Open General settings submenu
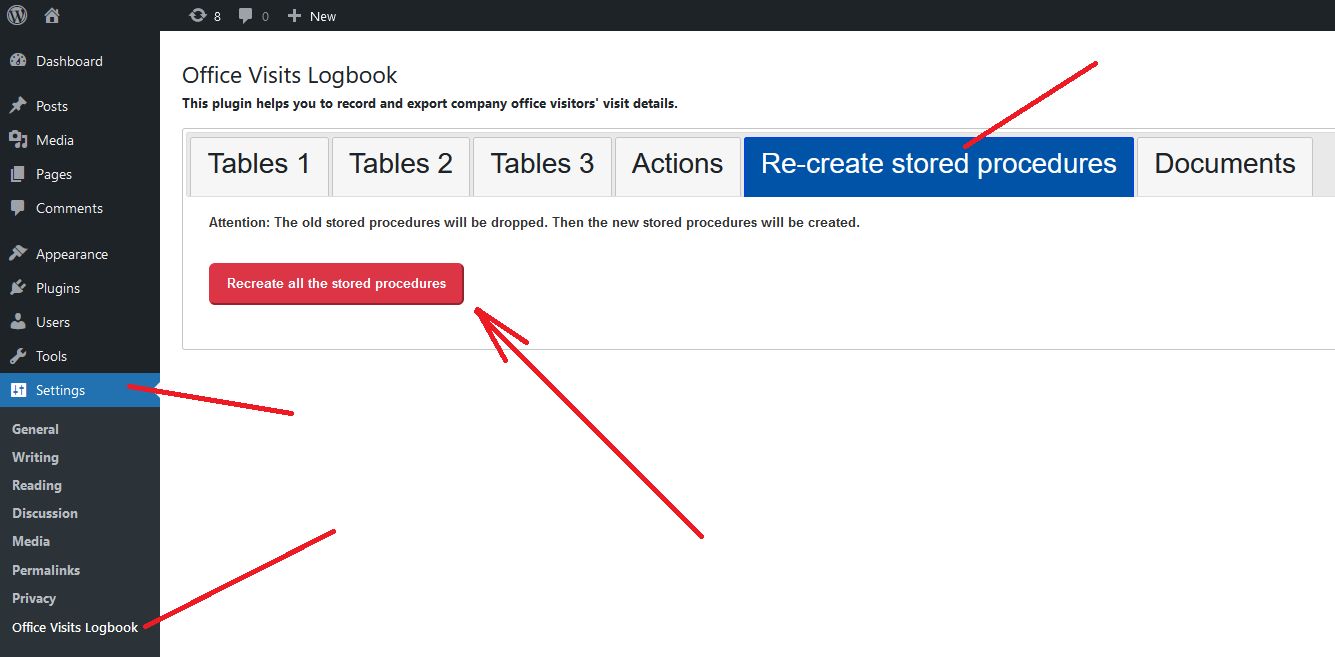The image size is (1335, 657). tap(35, 429)
